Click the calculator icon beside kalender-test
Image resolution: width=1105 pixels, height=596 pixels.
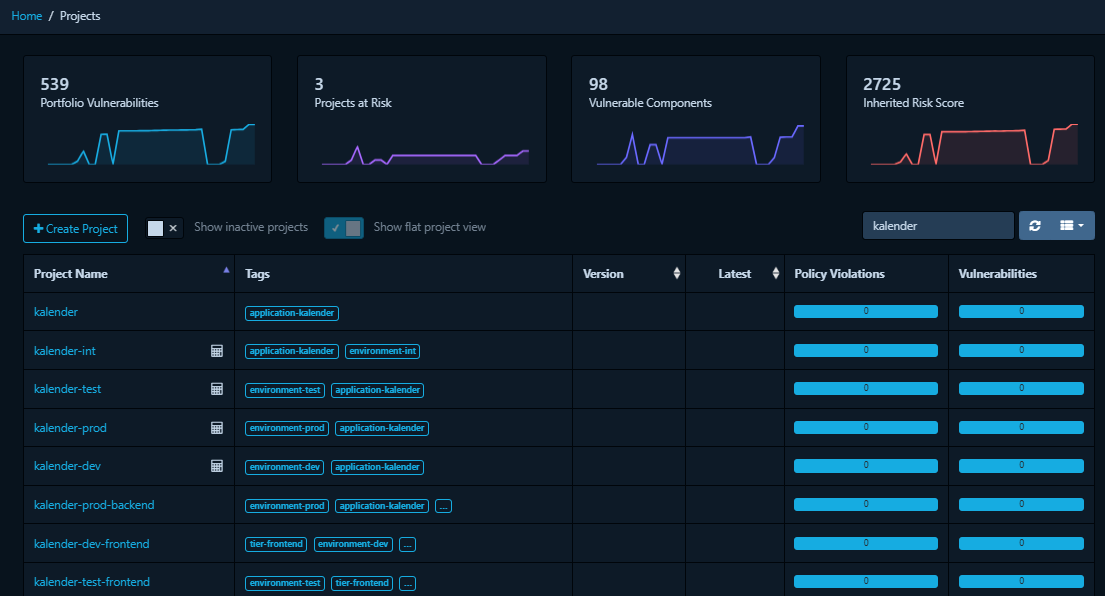[x=217, y=389]
